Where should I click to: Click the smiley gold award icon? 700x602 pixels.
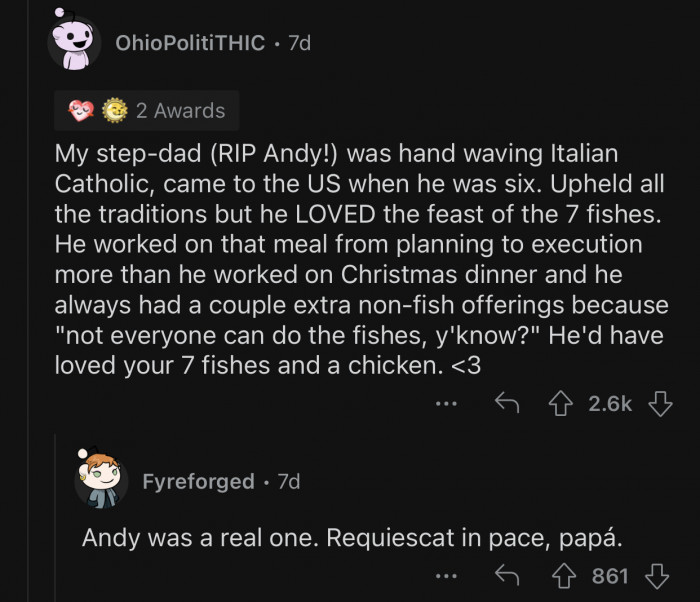[112, 111]
